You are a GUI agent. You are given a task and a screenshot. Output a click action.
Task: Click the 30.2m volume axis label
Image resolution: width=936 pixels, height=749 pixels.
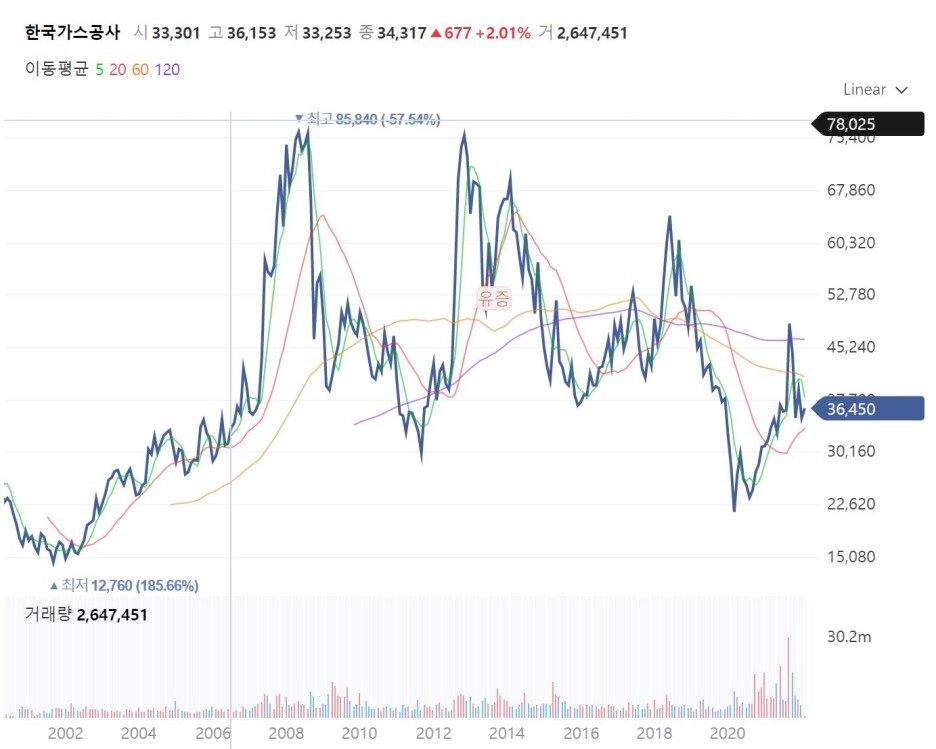(849, 637)
